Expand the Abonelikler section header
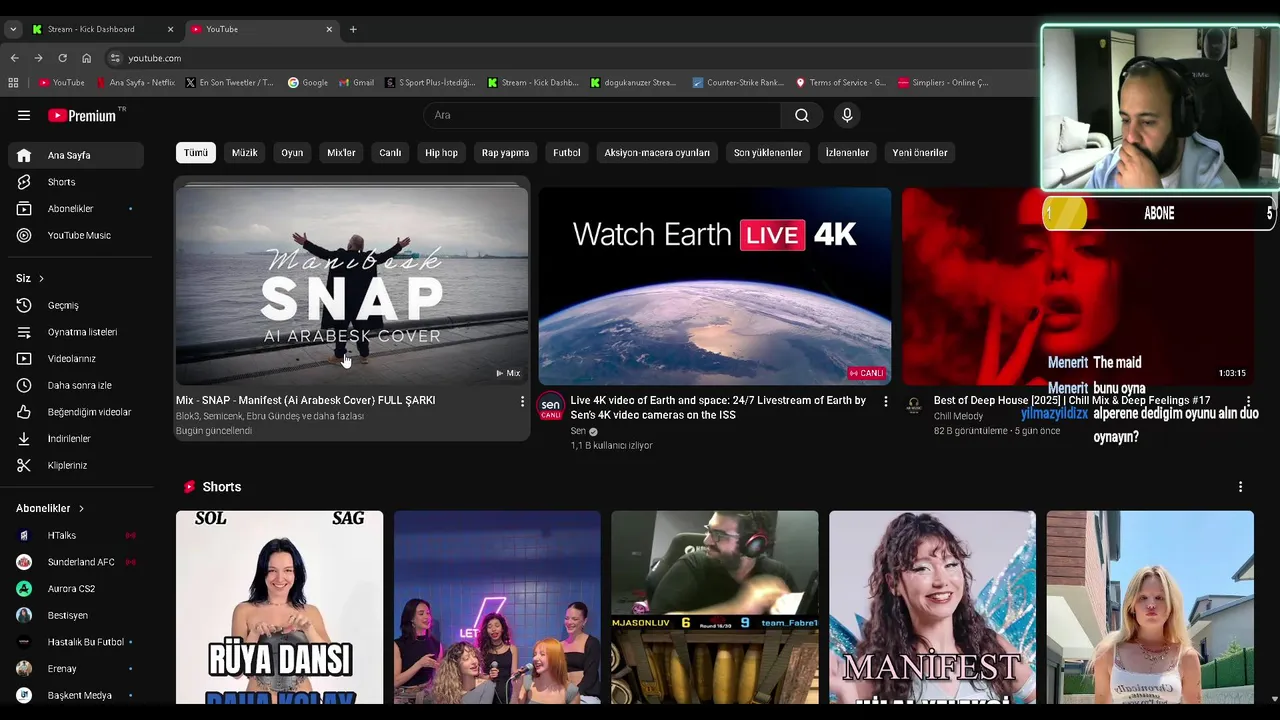Image resolution: width=1280 pixels, height=720 pixels. [50, 508]
